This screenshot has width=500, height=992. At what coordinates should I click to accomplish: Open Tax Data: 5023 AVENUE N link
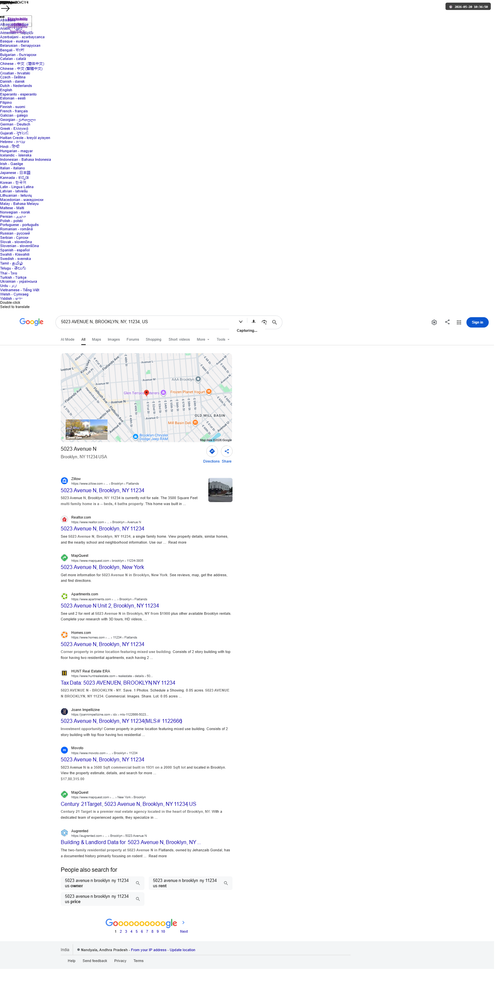pyautogui.click(x=118, y=683)
